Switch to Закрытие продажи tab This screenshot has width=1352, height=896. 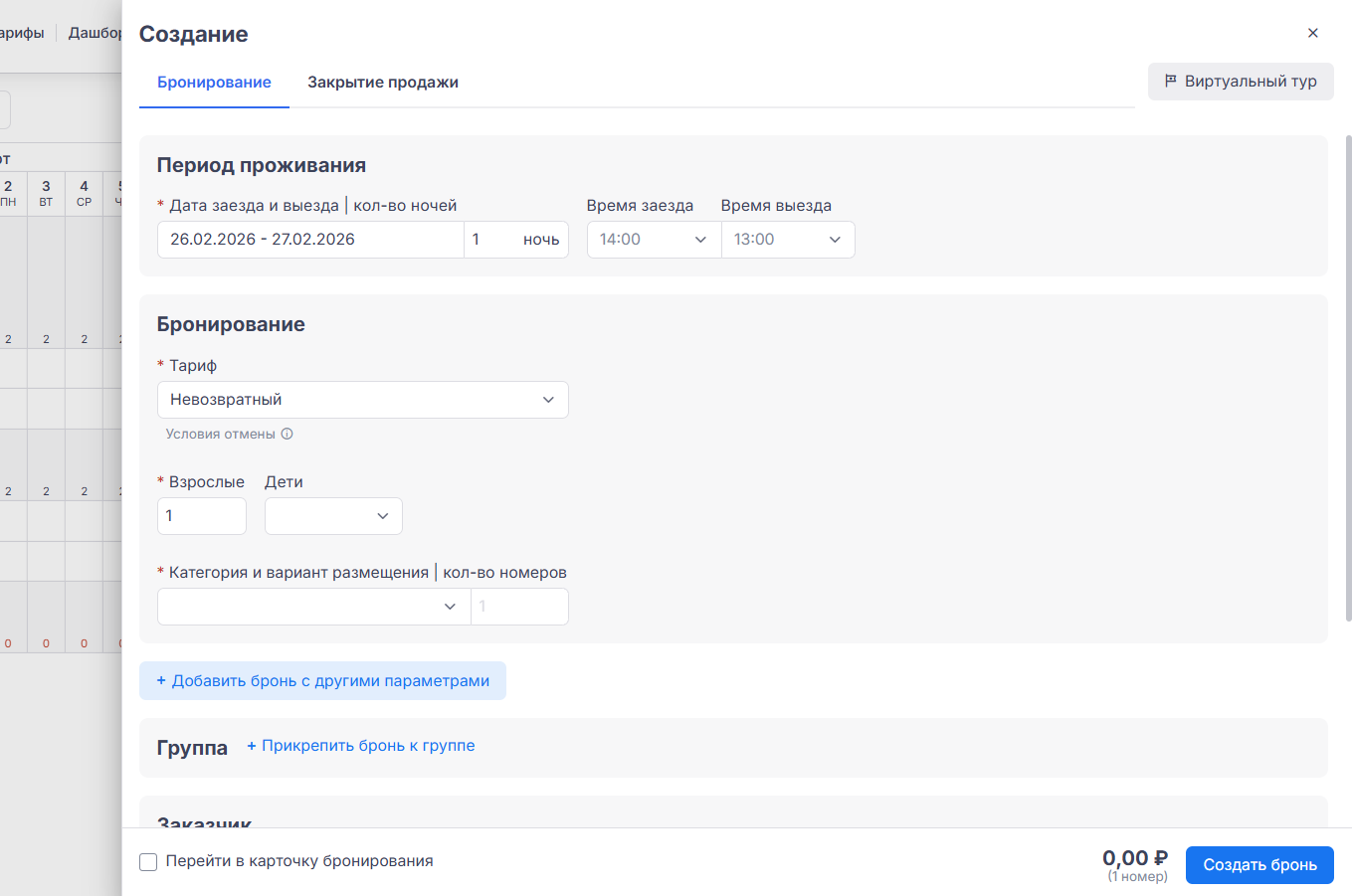[382, 83]
